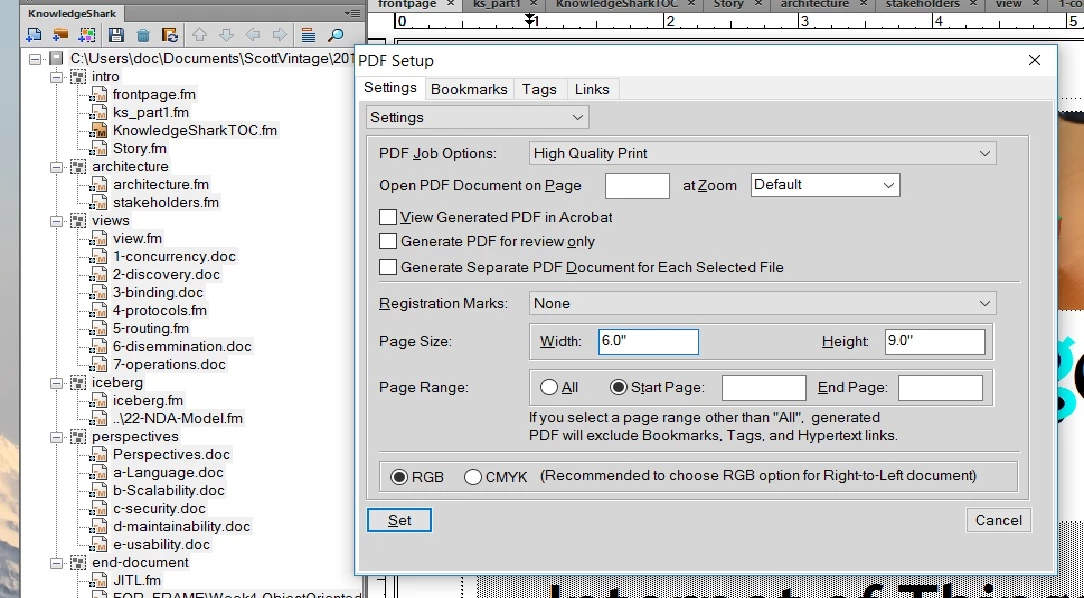Choose the CMYK color option
Image resolution: width=1084 pixels, height=598 pixels.
[473, 477]
